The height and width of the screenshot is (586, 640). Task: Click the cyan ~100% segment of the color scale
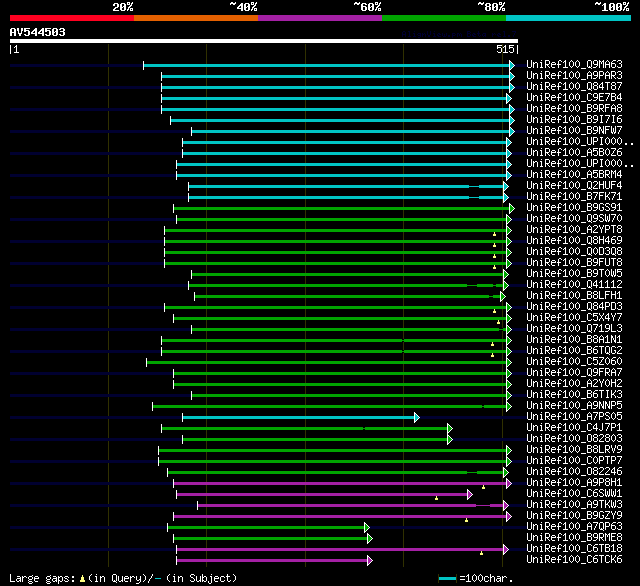[x=569, y=18]
